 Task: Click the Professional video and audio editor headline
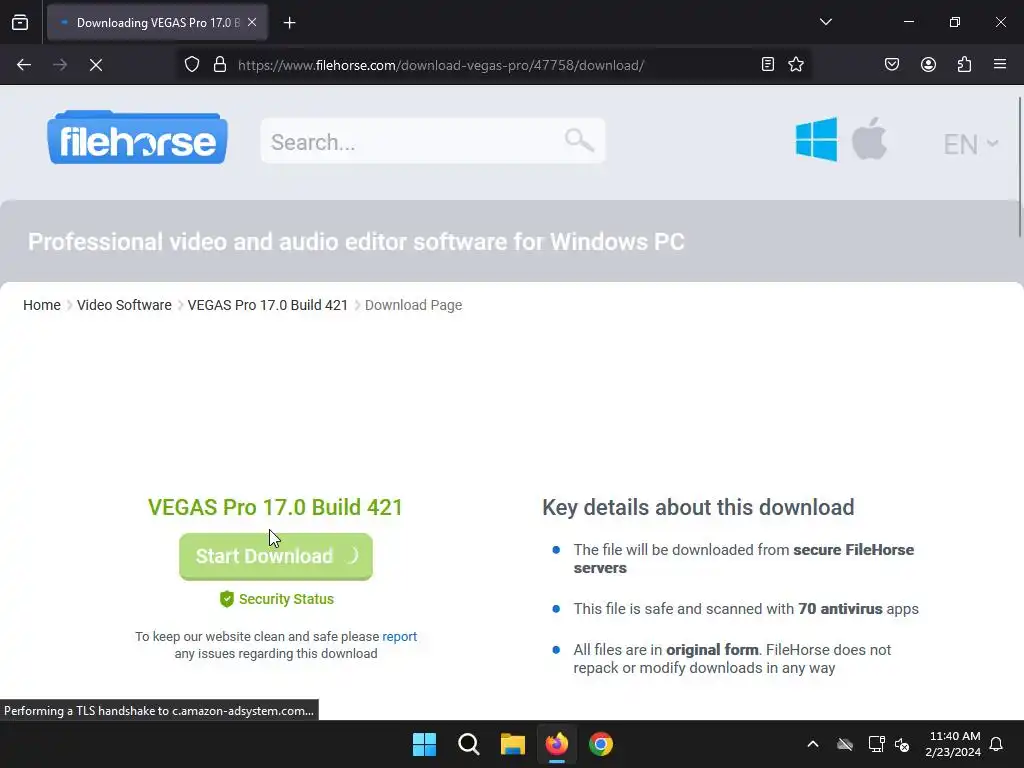(x=356, y=242)
